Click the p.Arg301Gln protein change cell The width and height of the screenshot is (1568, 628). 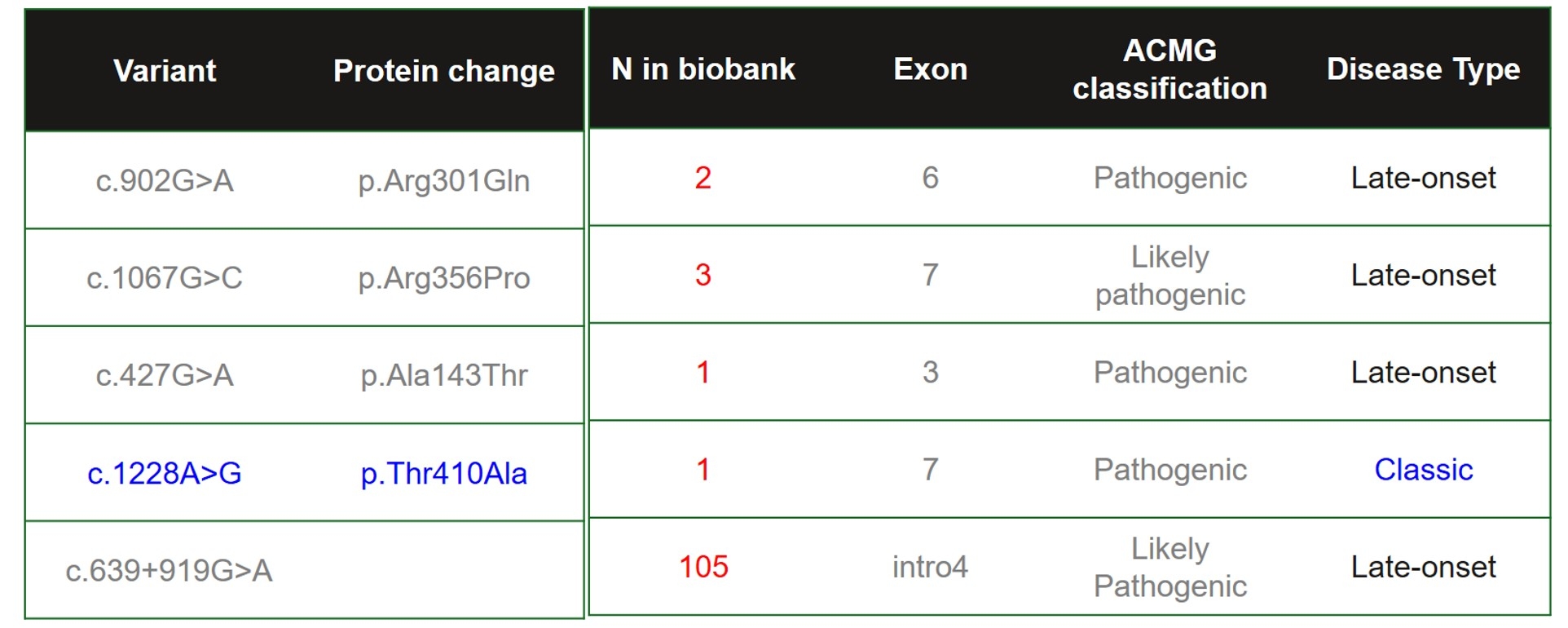pos(443,180)
